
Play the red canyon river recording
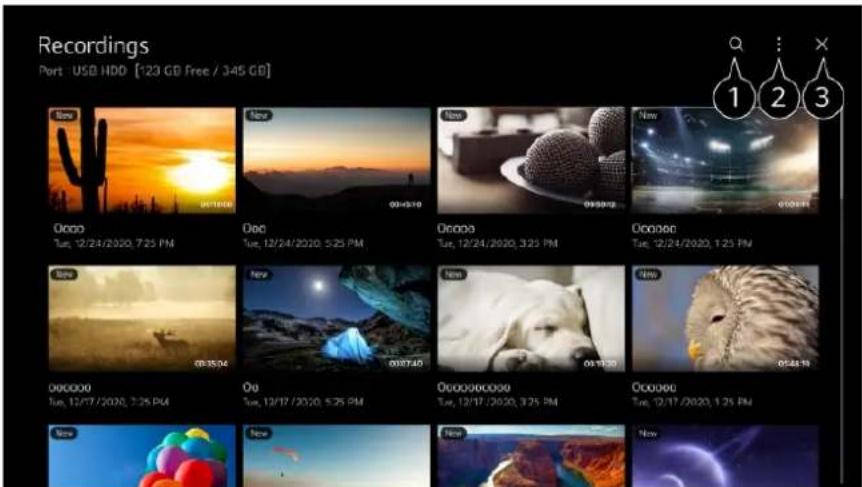531,456
